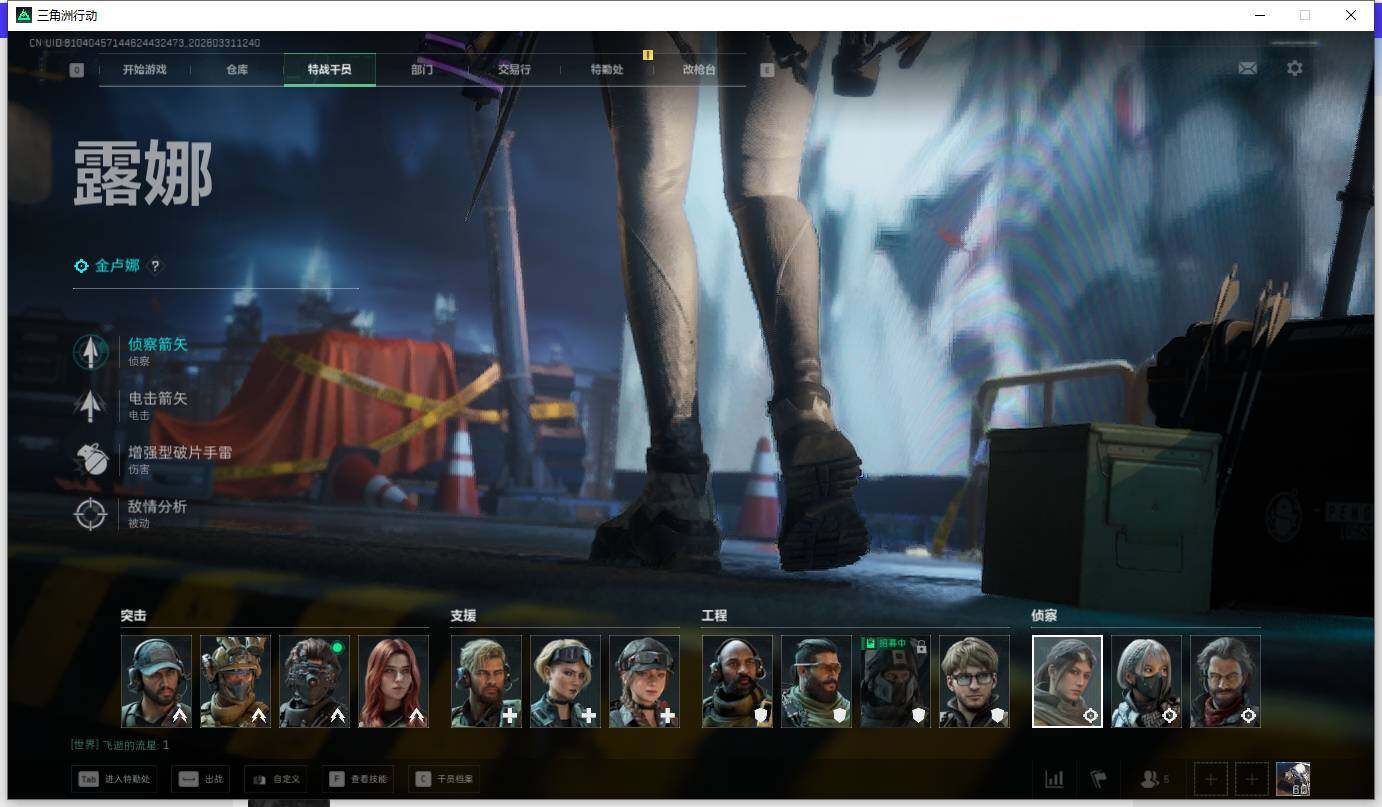Screen dimensions: 1382x807
Task: Click the 三角洲行动 app icon in title bar
Action: (24, 15)
